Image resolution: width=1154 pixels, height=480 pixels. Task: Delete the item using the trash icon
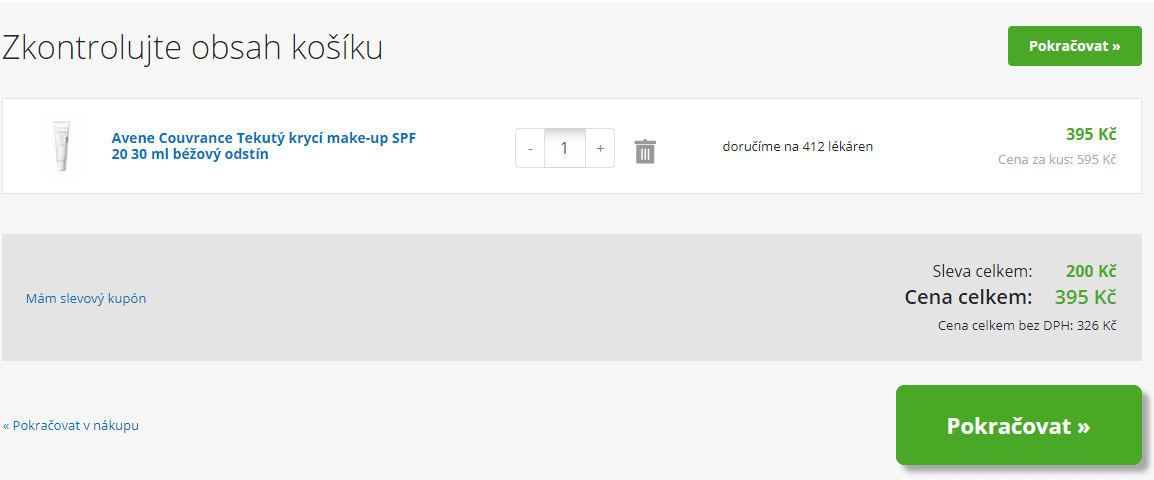coord(645,151)
